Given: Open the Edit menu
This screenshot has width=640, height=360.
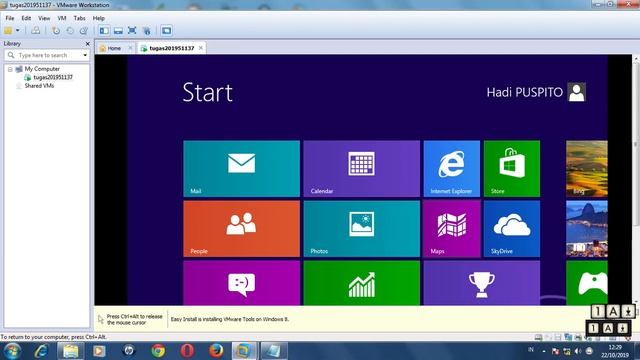Looking at the screenshot, I should [26, 18].
